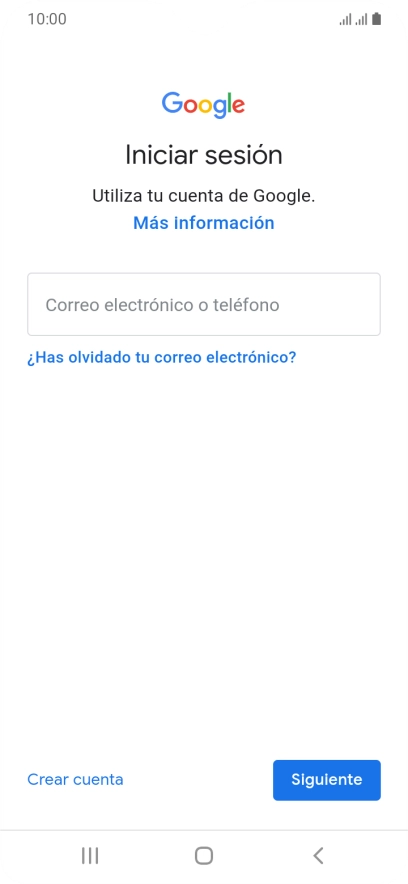The height and width of the screenshot is (884, 408).
Task: Tap the battery icon in status bar
Action: tap(376, 19)
